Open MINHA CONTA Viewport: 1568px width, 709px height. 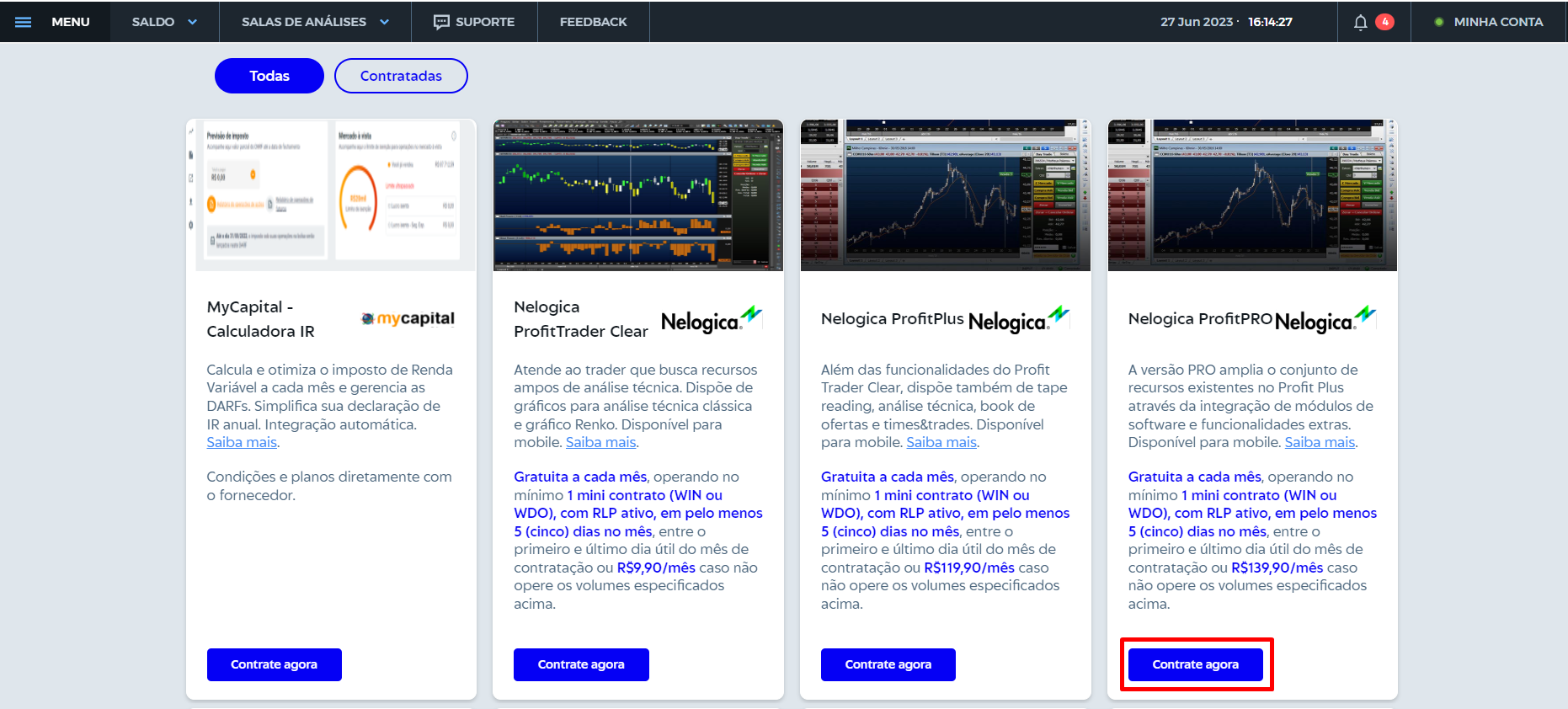[x=1498, y=22]
